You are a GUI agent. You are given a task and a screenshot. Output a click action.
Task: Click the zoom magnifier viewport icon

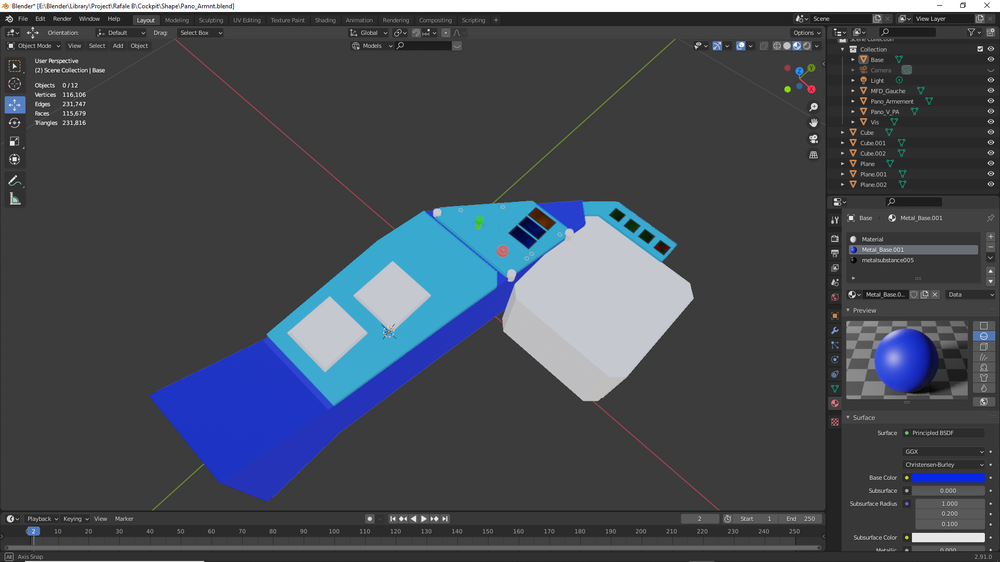coord(814,107)
